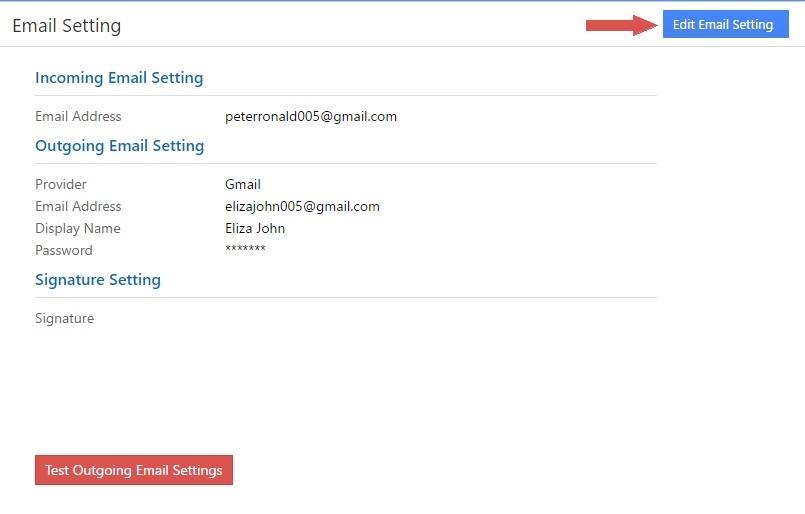Click the Edit Email Setting button

(x=724, y=25)
